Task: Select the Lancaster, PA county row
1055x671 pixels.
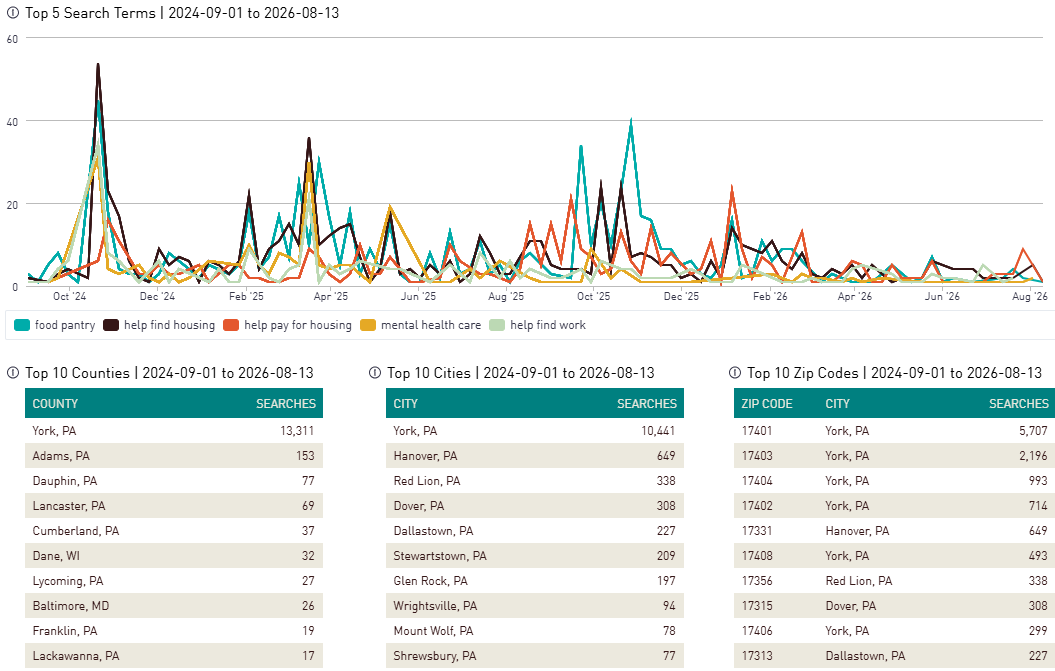Action: tap(174, 505)
